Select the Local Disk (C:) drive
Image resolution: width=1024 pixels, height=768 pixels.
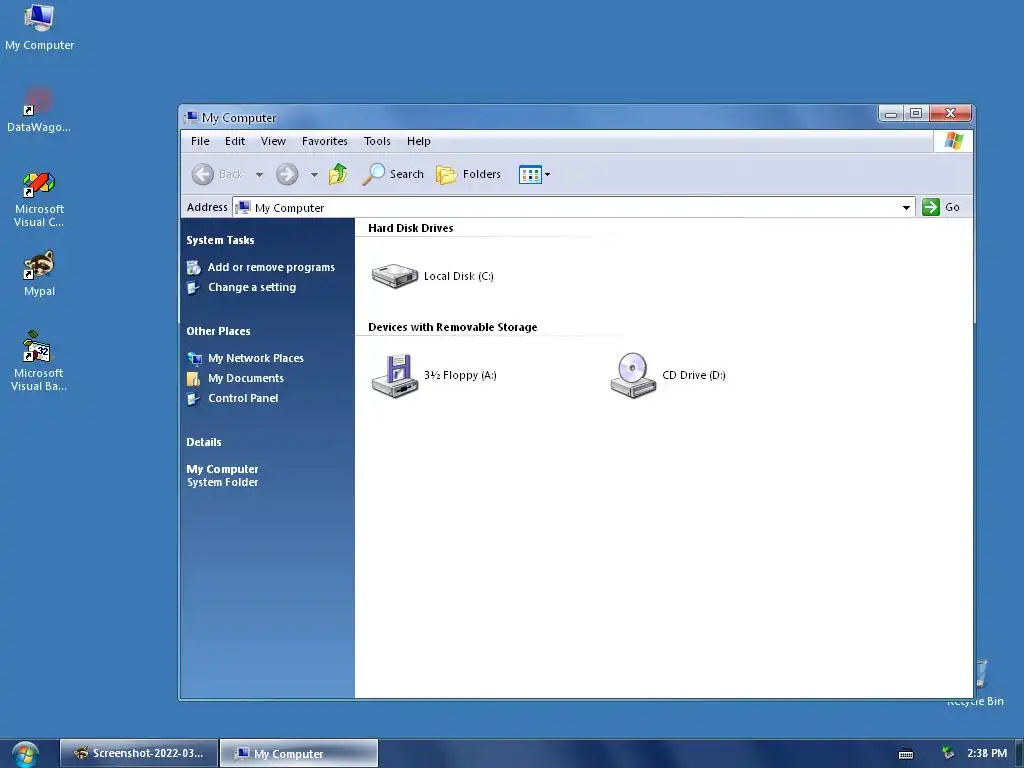pyautogui.click(x=432, y=276)
